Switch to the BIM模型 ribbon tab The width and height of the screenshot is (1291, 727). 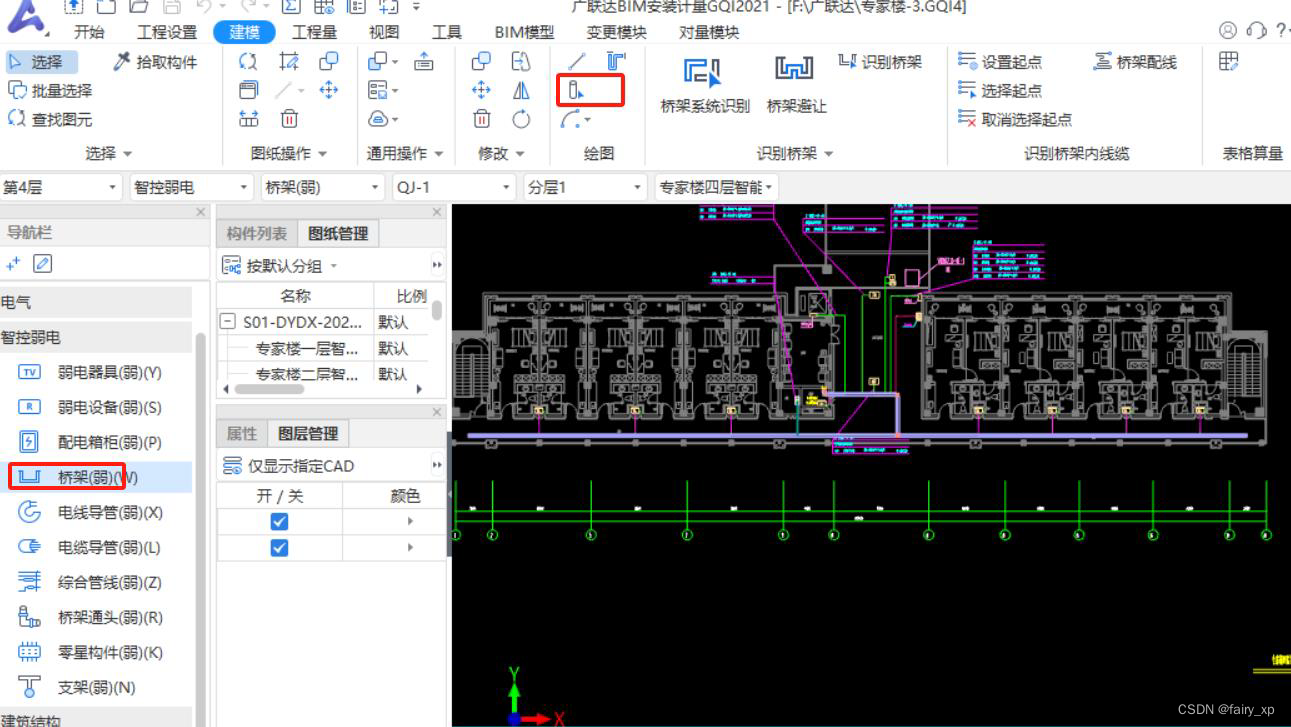point(524,32)
